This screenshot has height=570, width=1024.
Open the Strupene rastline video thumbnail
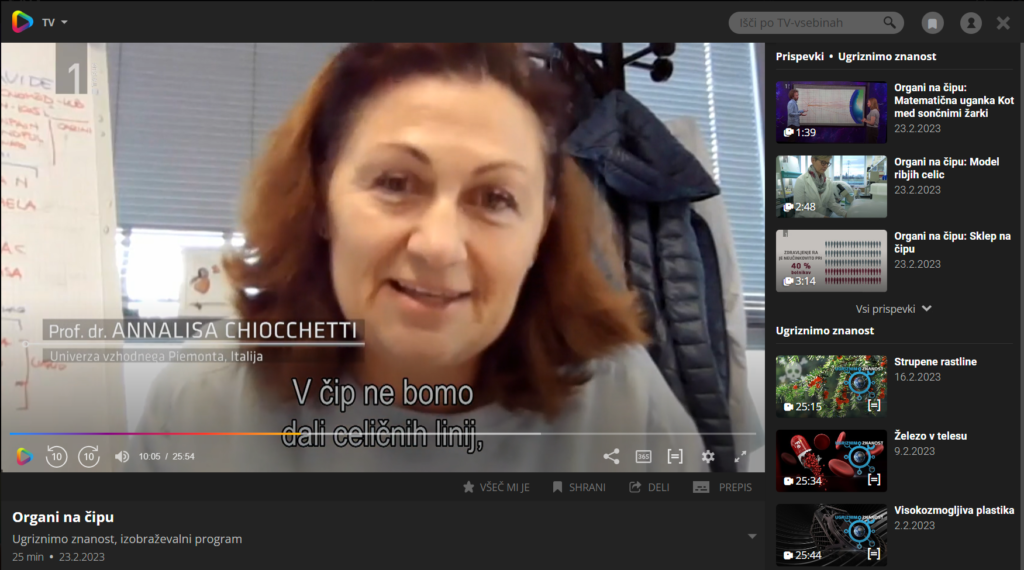[831, 386]
